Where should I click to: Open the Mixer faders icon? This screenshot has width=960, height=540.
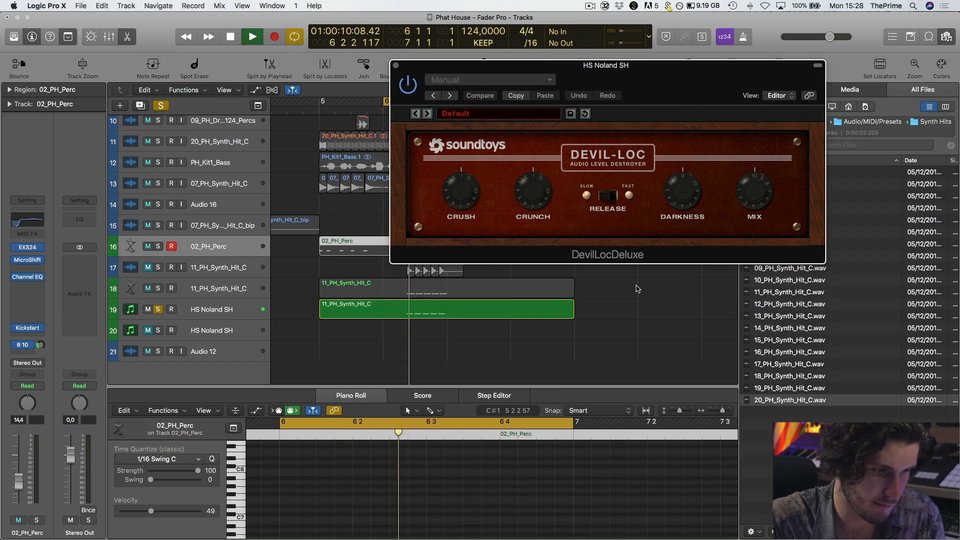[x=109, y=37]
